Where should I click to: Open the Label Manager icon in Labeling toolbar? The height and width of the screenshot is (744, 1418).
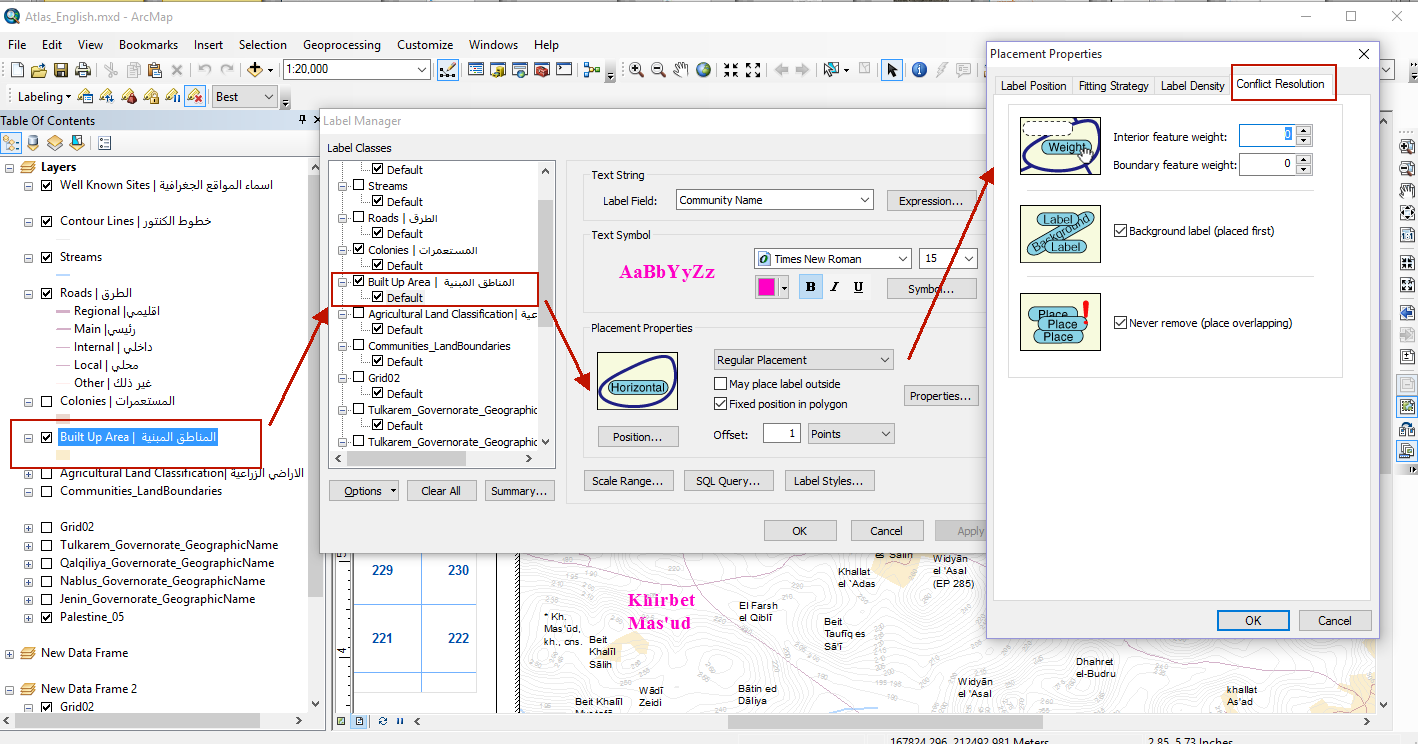85,97
